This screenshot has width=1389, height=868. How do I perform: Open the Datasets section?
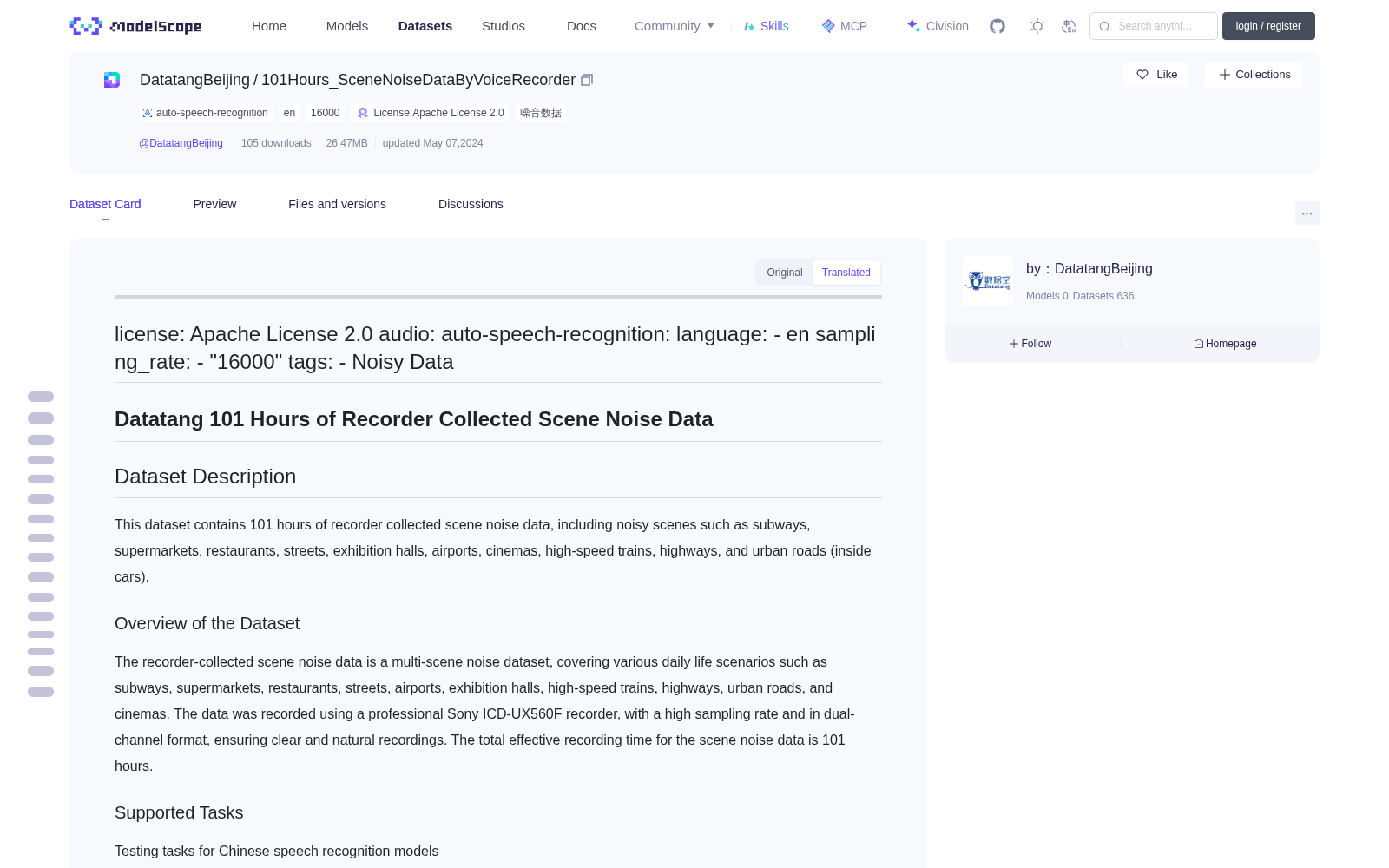(425, 26)
